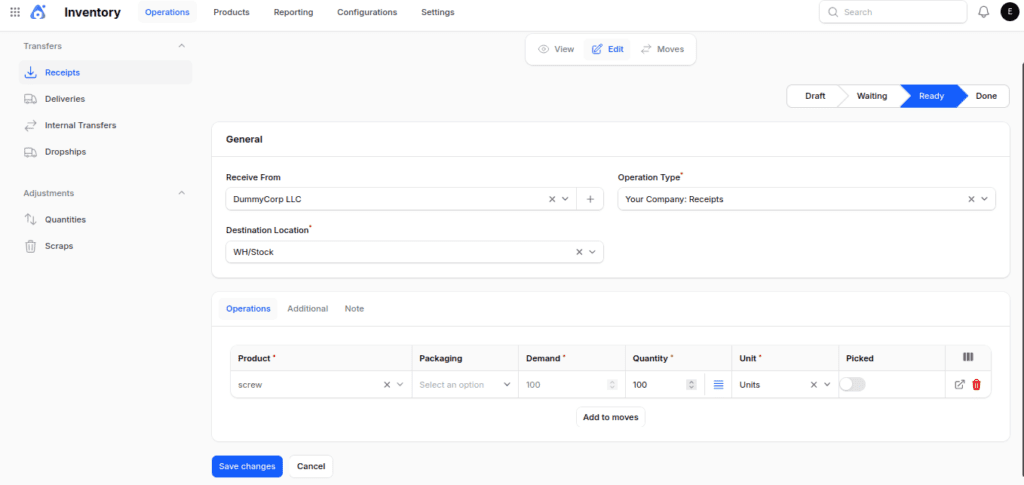Open the Operations top menu
The width and height of the screenshot is (1024, 485).
(x=167, y=12)
